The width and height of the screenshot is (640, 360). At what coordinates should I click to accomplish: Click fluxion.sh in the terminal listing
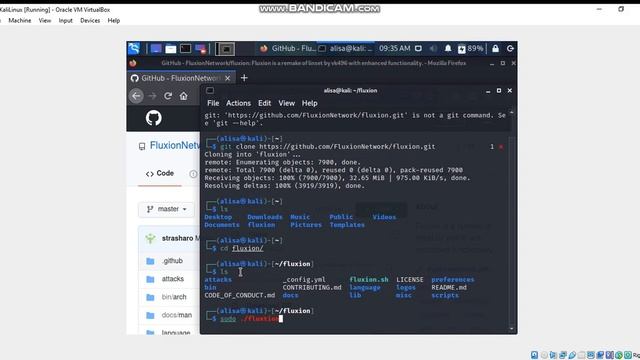tap(369, 280)
